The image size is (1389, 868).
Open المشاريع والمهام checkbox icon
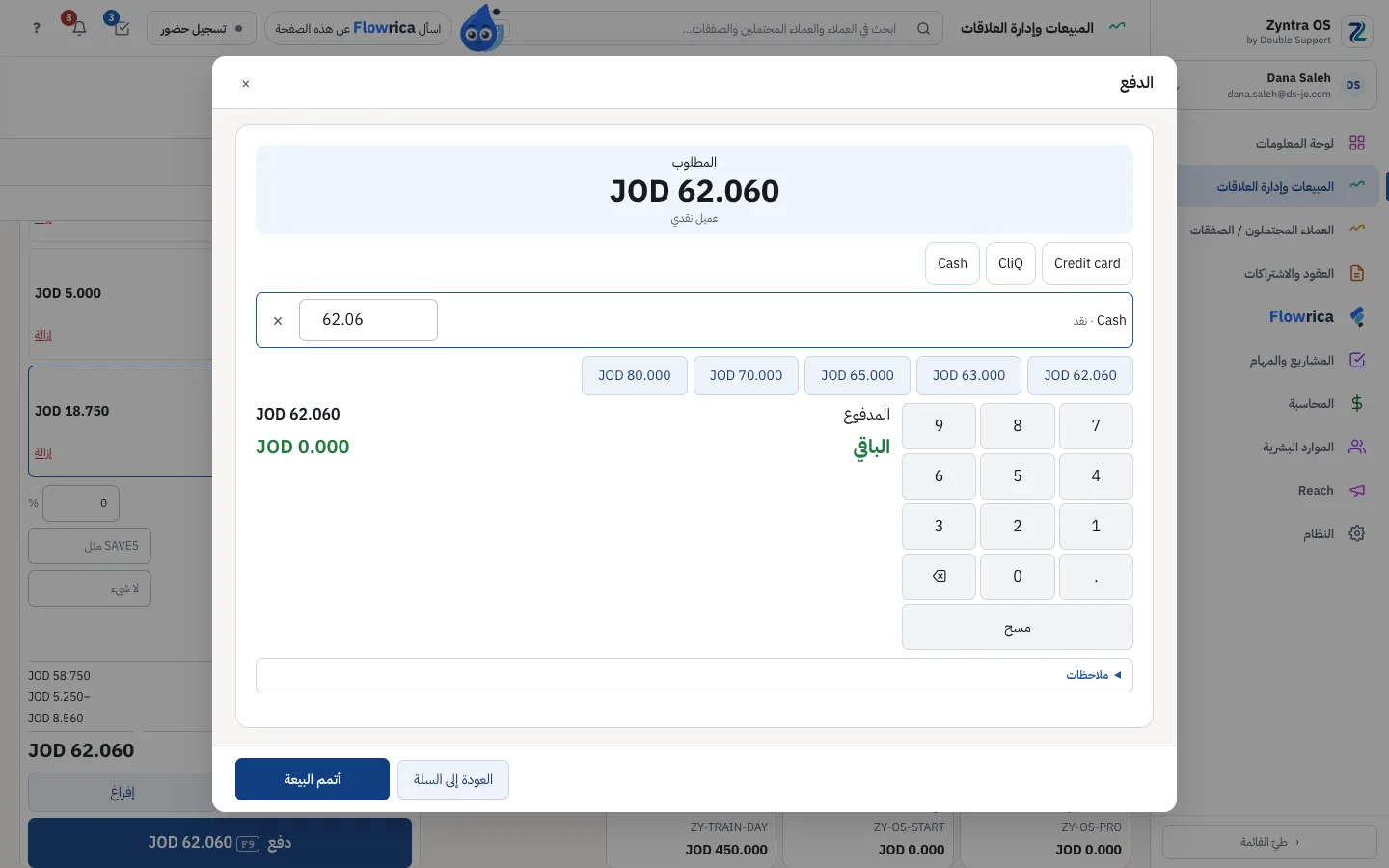(1357, 360)
